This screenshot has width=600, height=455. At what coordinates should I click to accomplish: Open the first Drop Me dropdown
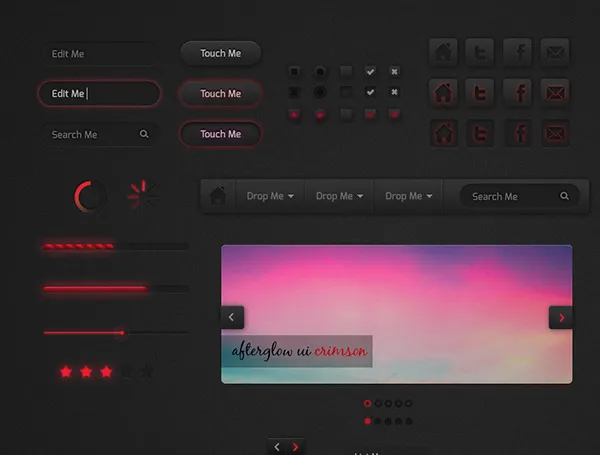click(x=270, y=196)
